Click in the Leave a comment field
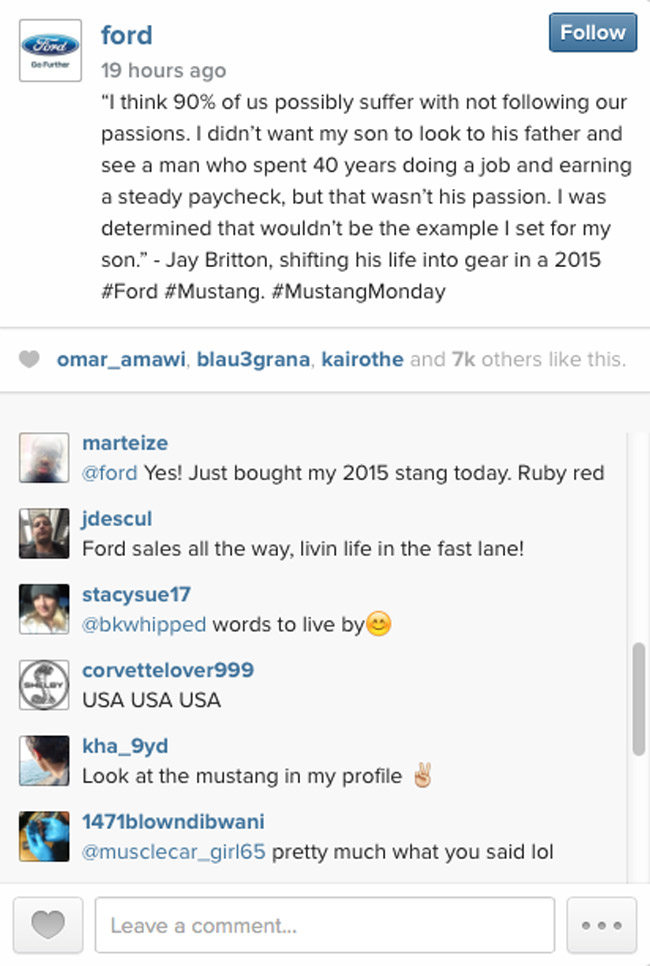 (324, 925)
